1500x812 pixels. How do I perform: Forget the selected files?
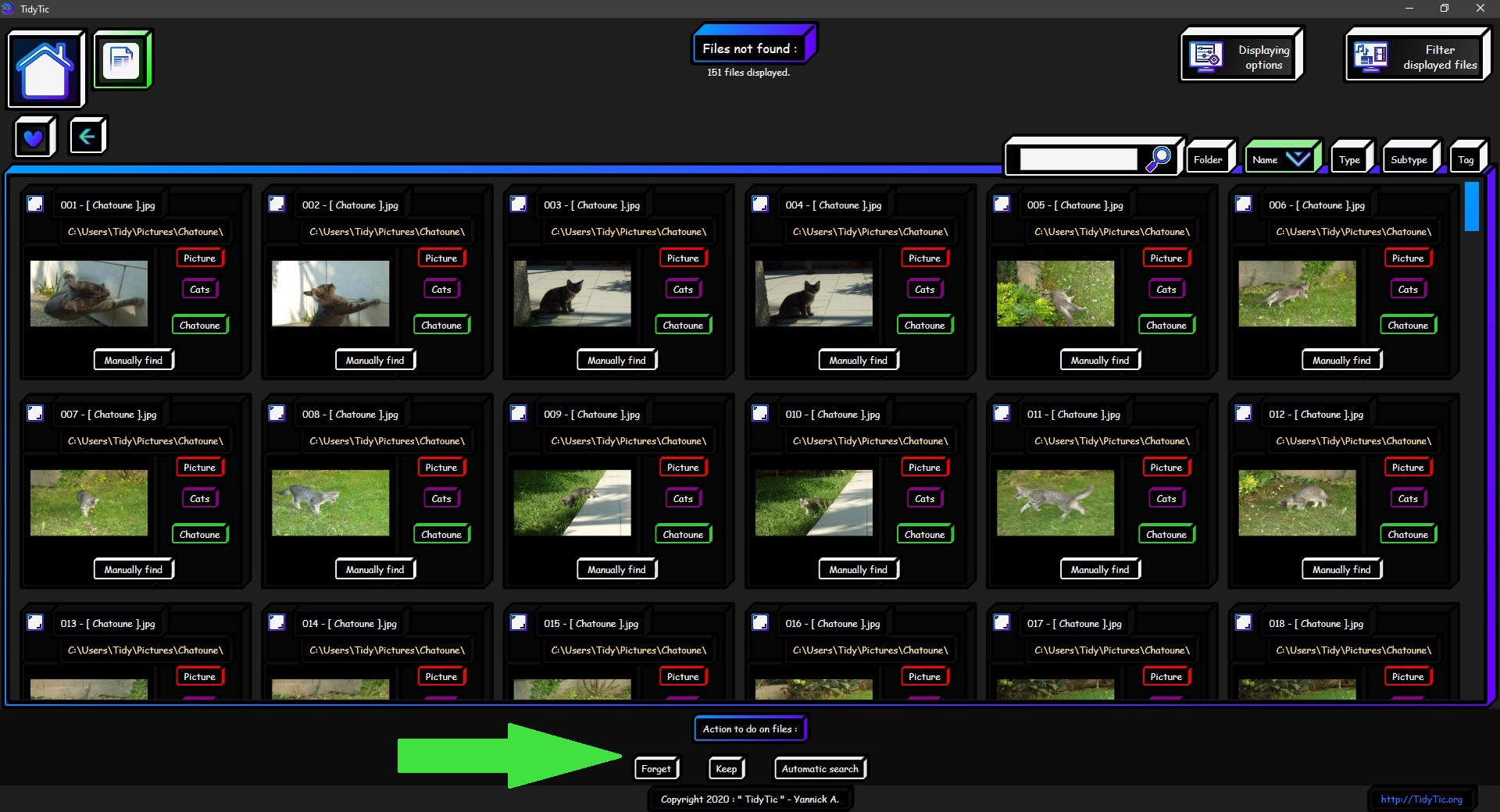656,768
